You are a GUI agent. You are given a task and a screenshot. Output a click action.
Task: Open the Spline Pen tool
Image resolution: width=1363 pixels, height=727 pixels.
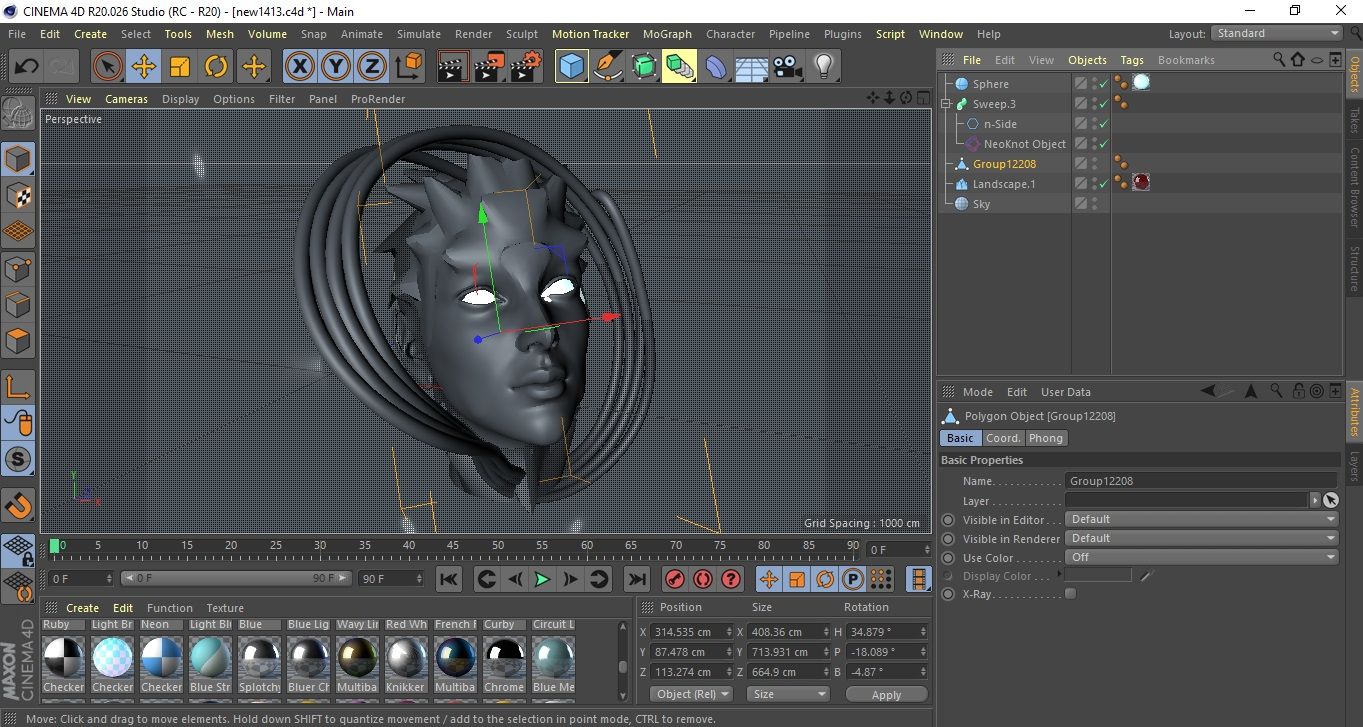coord(608,67)
